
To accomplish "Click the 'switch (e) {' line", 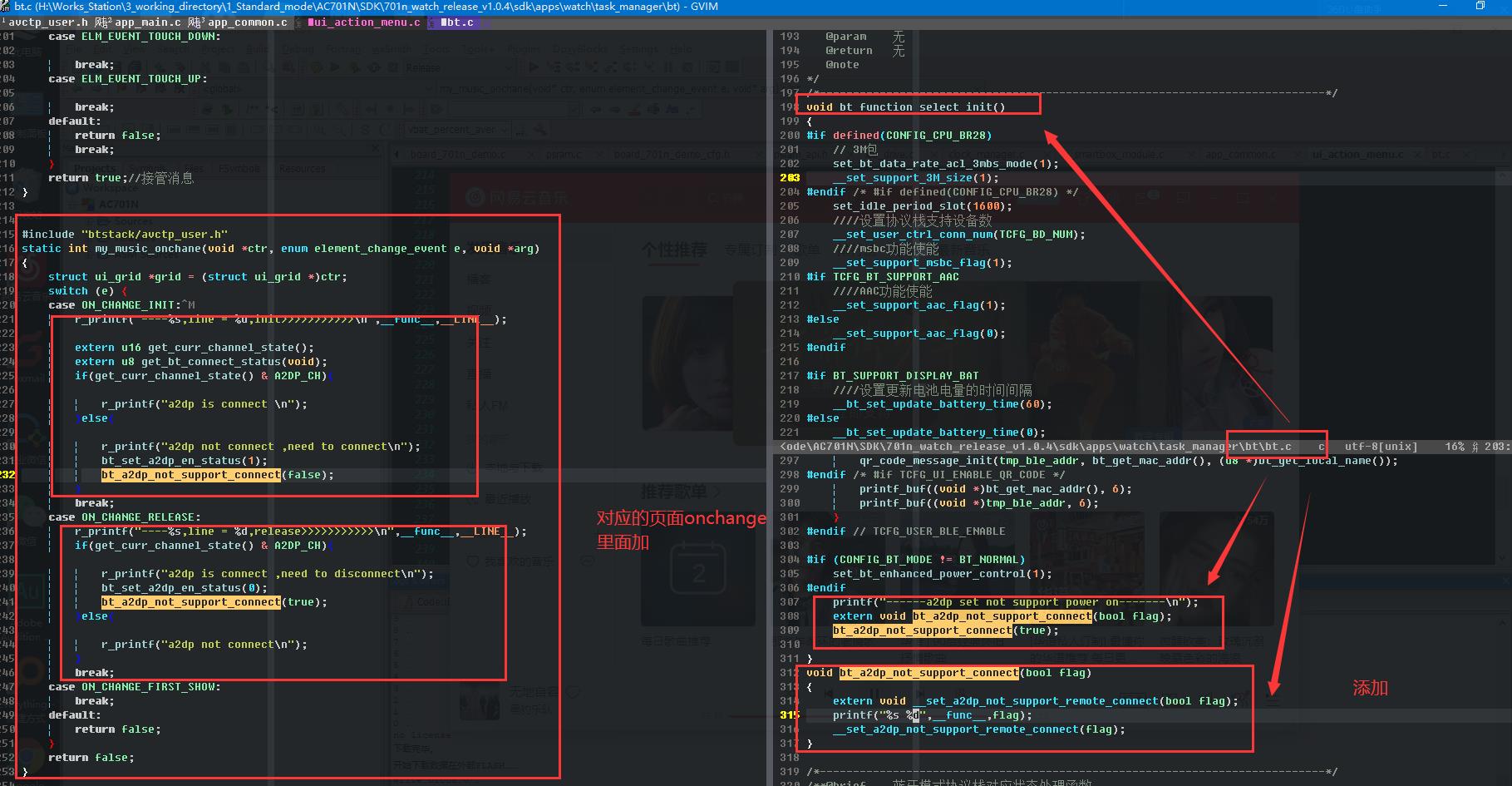I will (x=88, y=291).
